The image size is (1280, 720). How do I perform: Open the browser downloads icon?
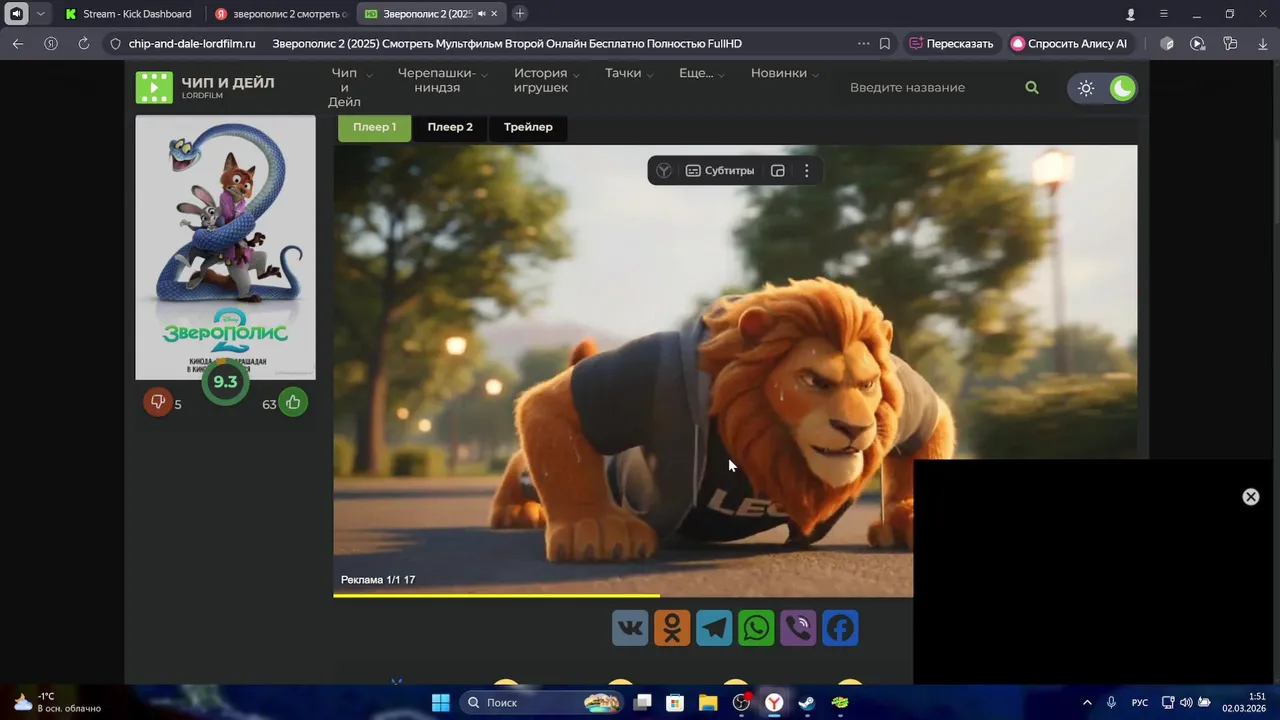(x=1263, y=44)
